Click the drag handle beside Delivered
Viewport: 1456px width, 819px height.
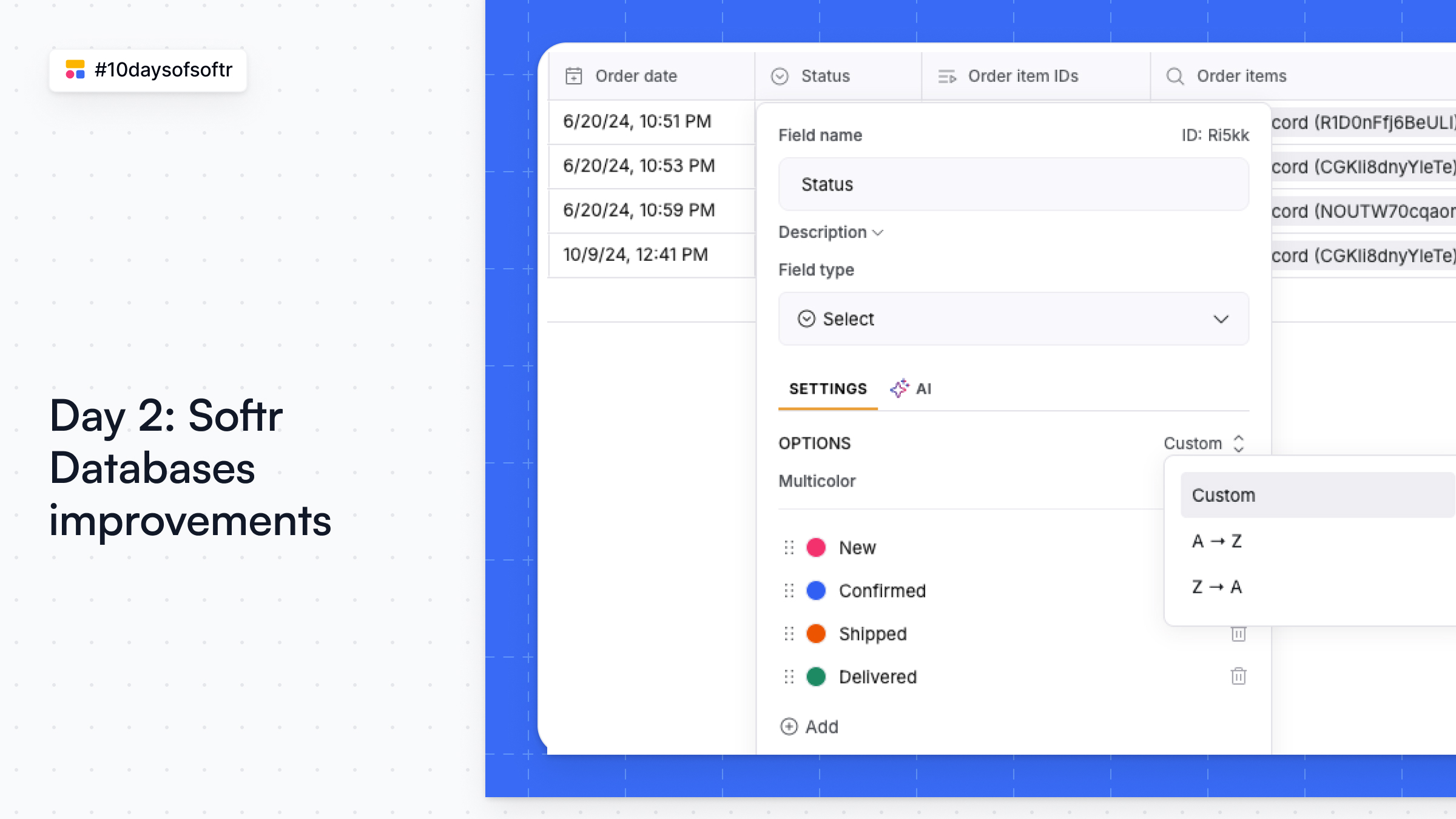789,677
